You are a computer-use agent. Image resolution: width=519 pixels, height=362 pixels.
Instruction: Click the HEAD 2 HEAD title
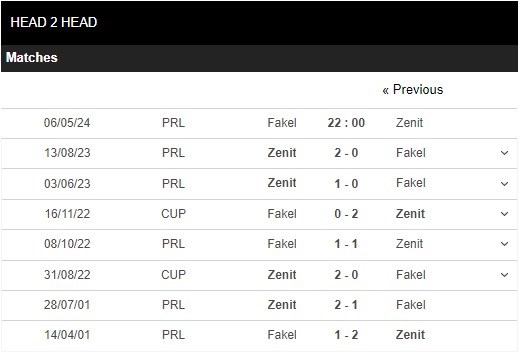click(54, 22)
